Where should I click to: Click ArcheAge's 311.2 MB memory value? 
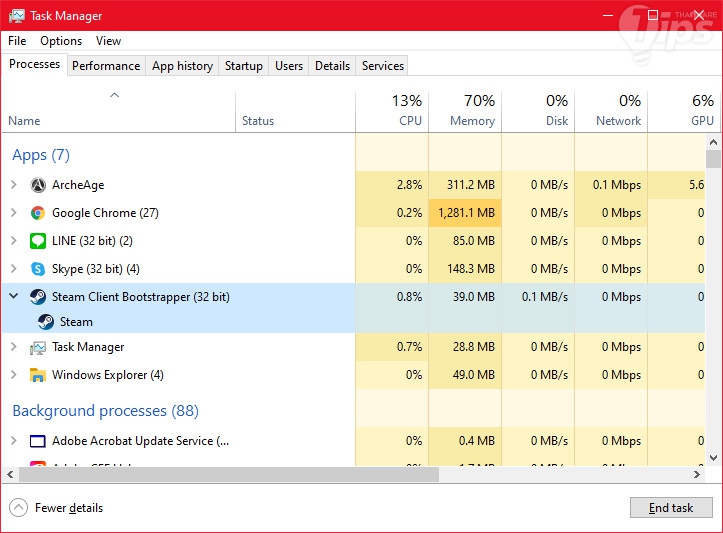[471, 185]
